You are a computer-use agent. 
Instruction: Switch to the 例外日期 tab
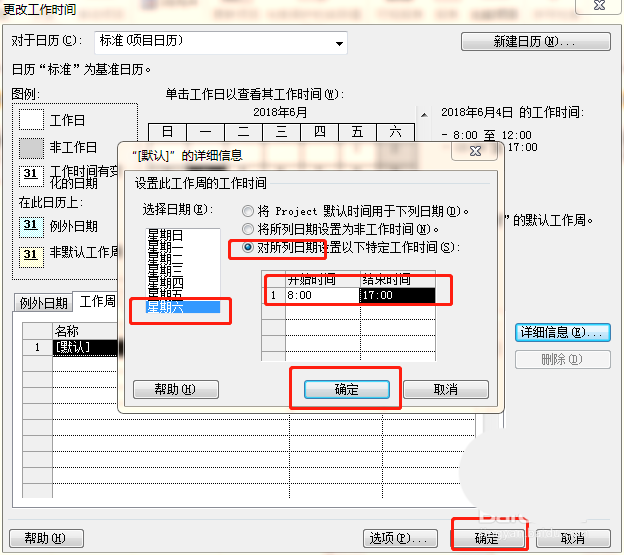pyautogui.click(x=43, y=302)
